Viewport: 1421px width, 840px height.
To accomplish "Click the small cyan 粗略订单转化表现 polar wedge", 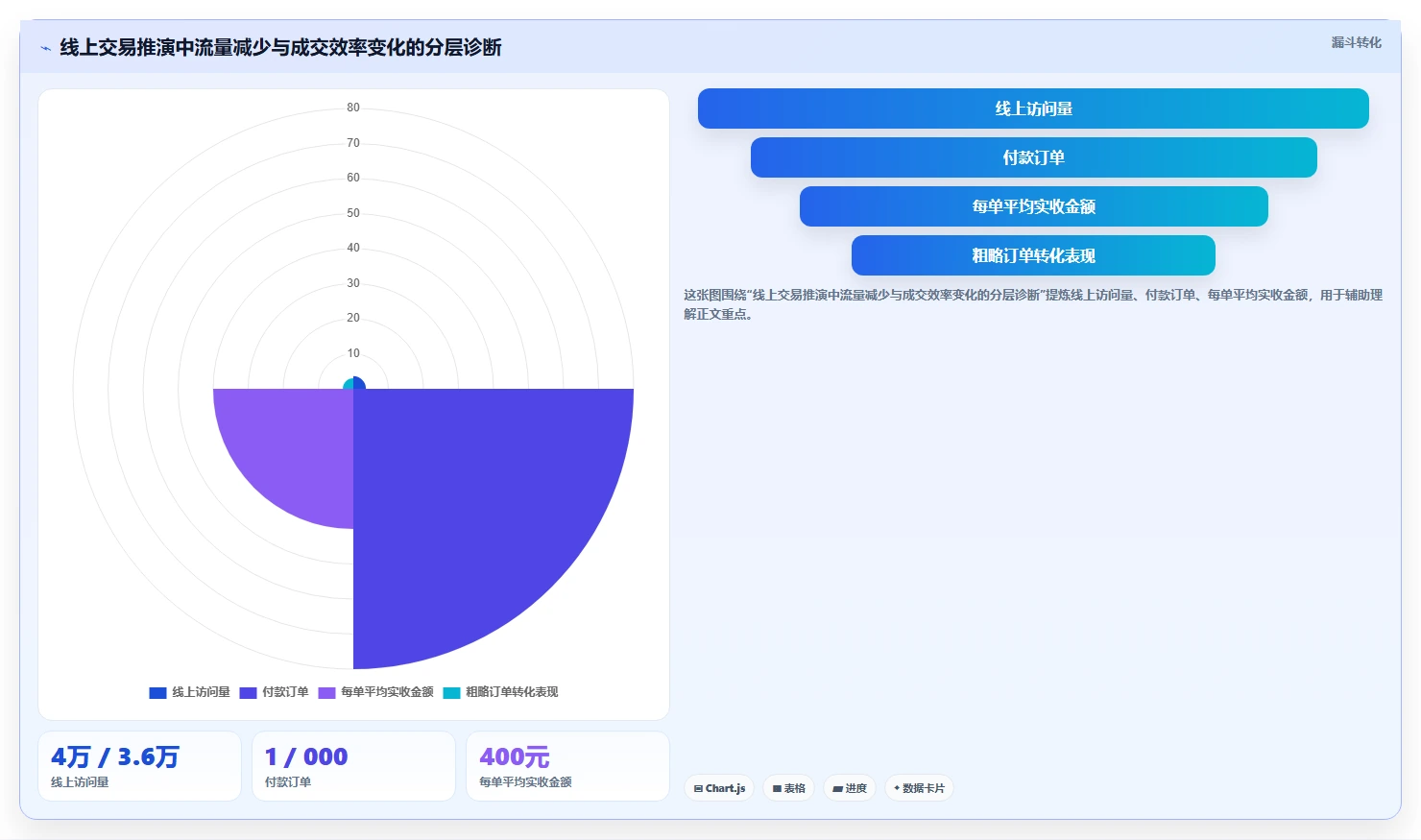I will pyautogui.click(x=349, y=384).
